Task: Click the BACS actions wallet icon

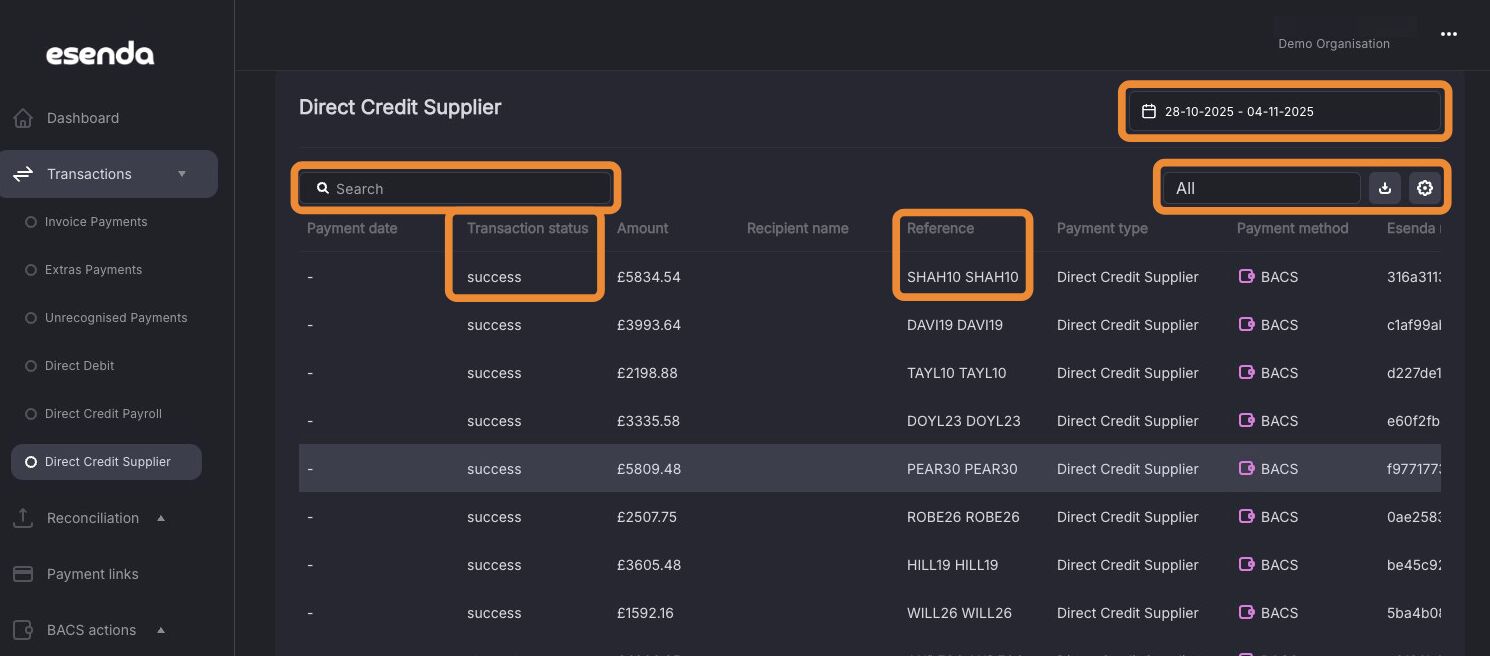Action: click(x=23, y=630)
